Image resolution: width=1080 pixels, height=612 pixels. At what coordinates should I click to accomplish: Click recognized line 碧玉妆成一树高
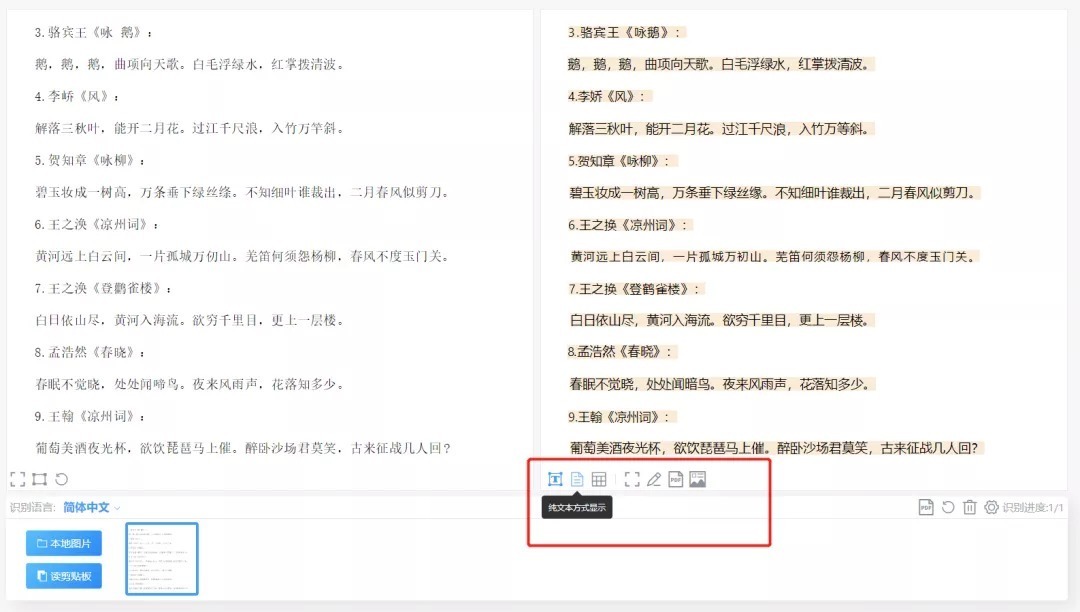coord(773,193)
